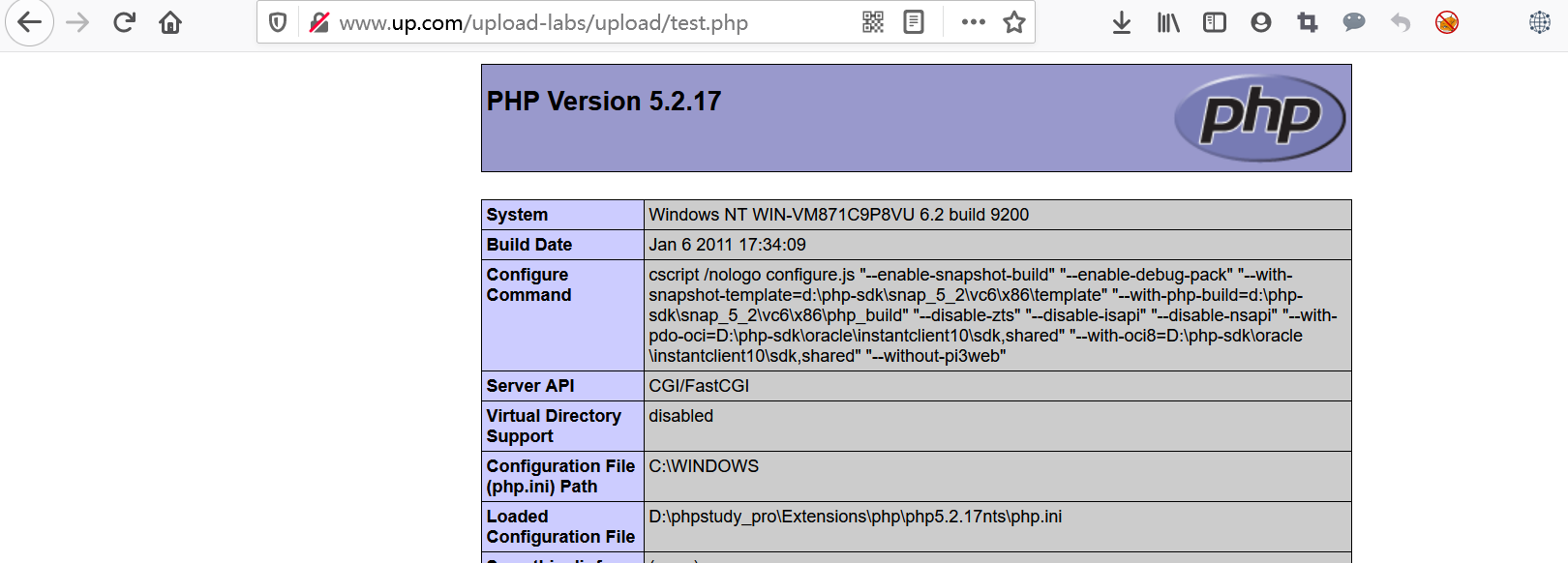Click the Build Date label

529,245
